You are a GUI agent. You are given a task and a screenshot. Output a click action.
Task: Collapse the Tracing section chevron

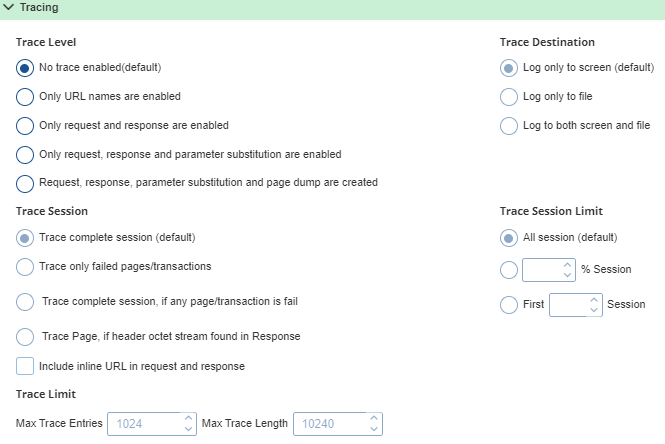[10, 8]
